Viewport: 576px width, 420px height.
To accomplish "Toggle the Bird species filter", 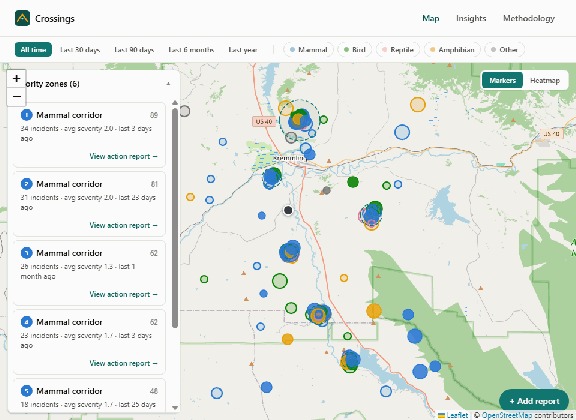I will point(354,50).
